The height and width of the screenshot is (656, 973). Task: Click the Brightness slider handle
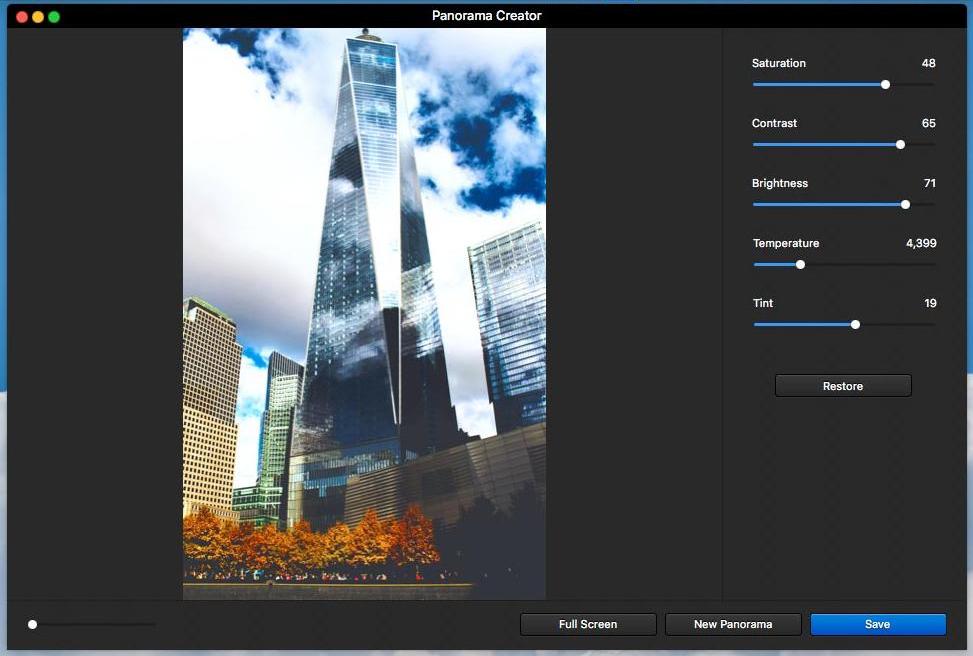coord(905,204)
